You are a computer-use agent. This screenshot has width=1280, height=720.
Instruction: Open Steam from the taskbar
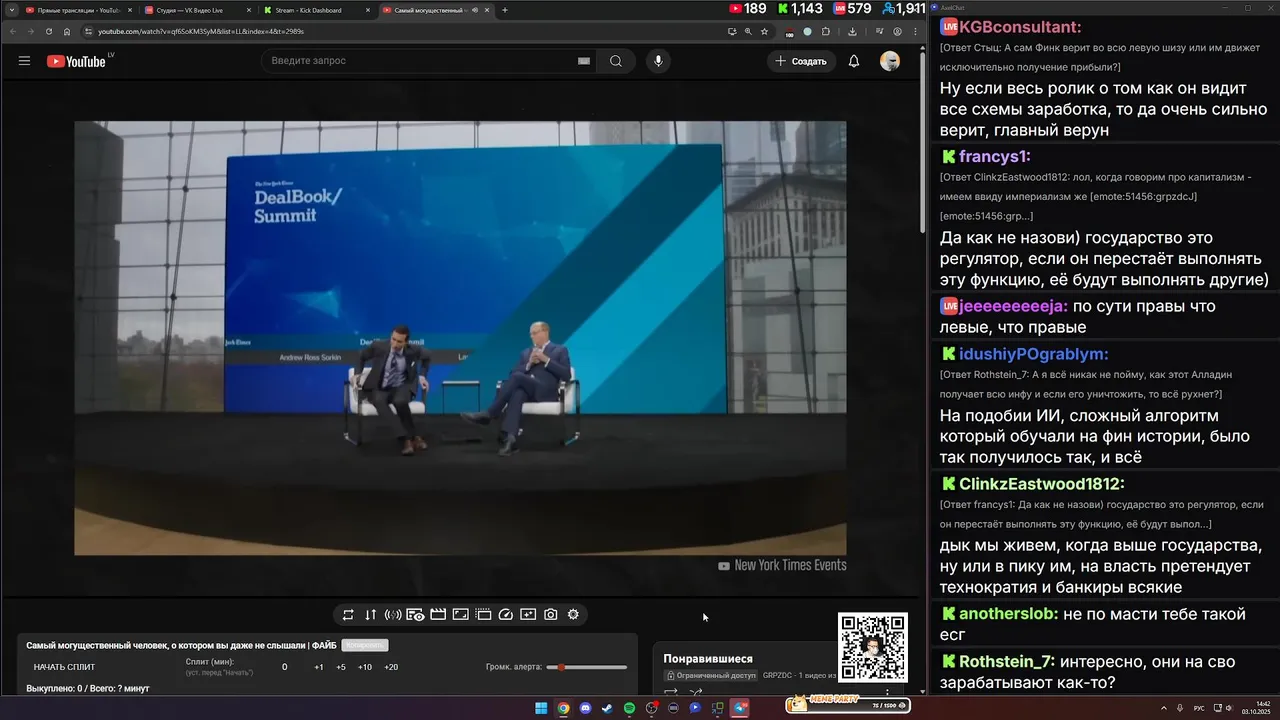(x=607, y=708)
